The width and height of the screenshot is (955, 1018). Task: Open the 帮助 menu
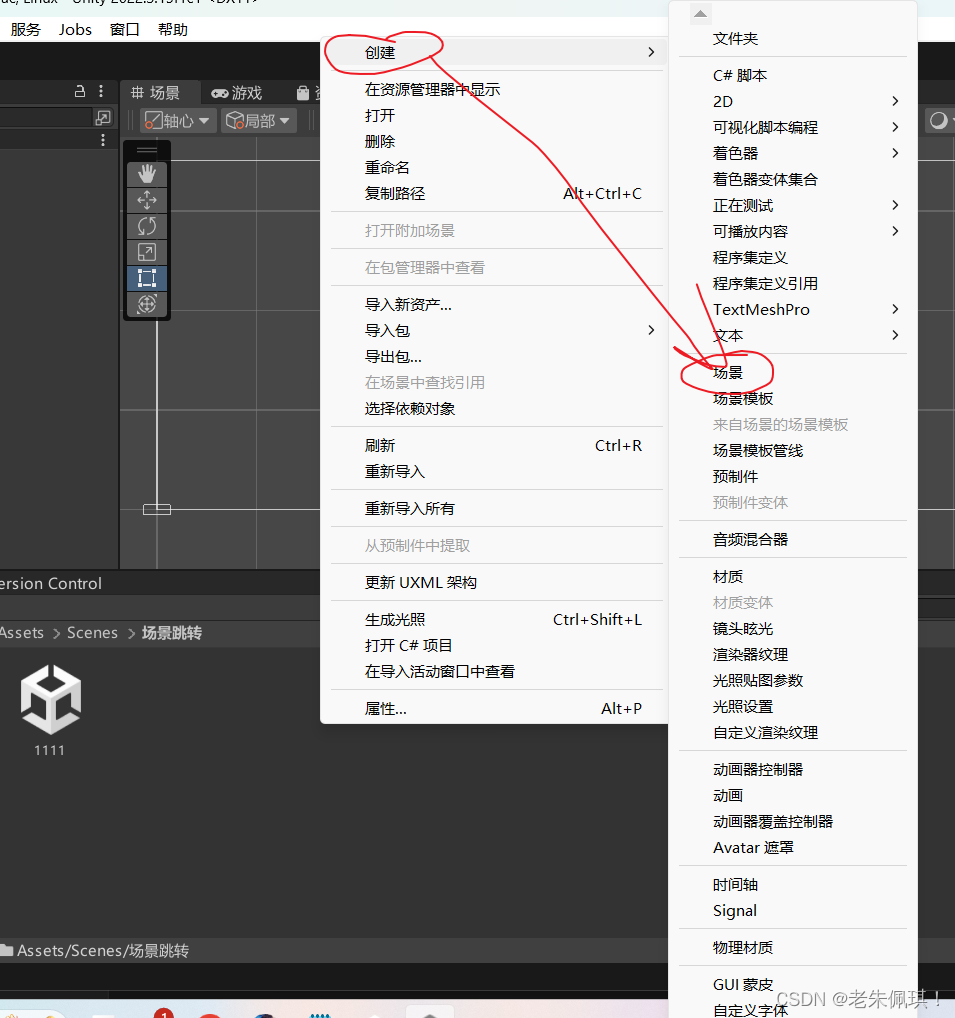click(x=173, y=29)
